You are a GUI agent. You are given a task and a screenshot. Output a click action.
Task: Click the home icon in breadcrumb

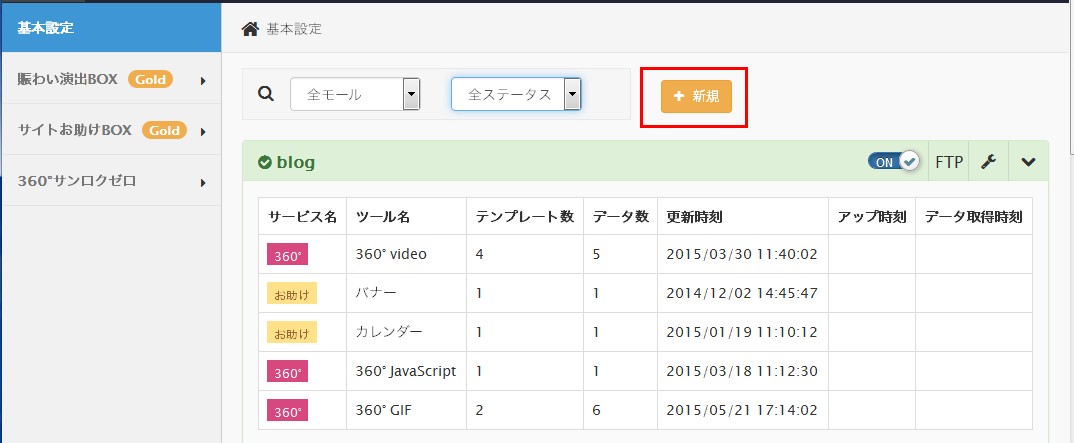point(250,29)
